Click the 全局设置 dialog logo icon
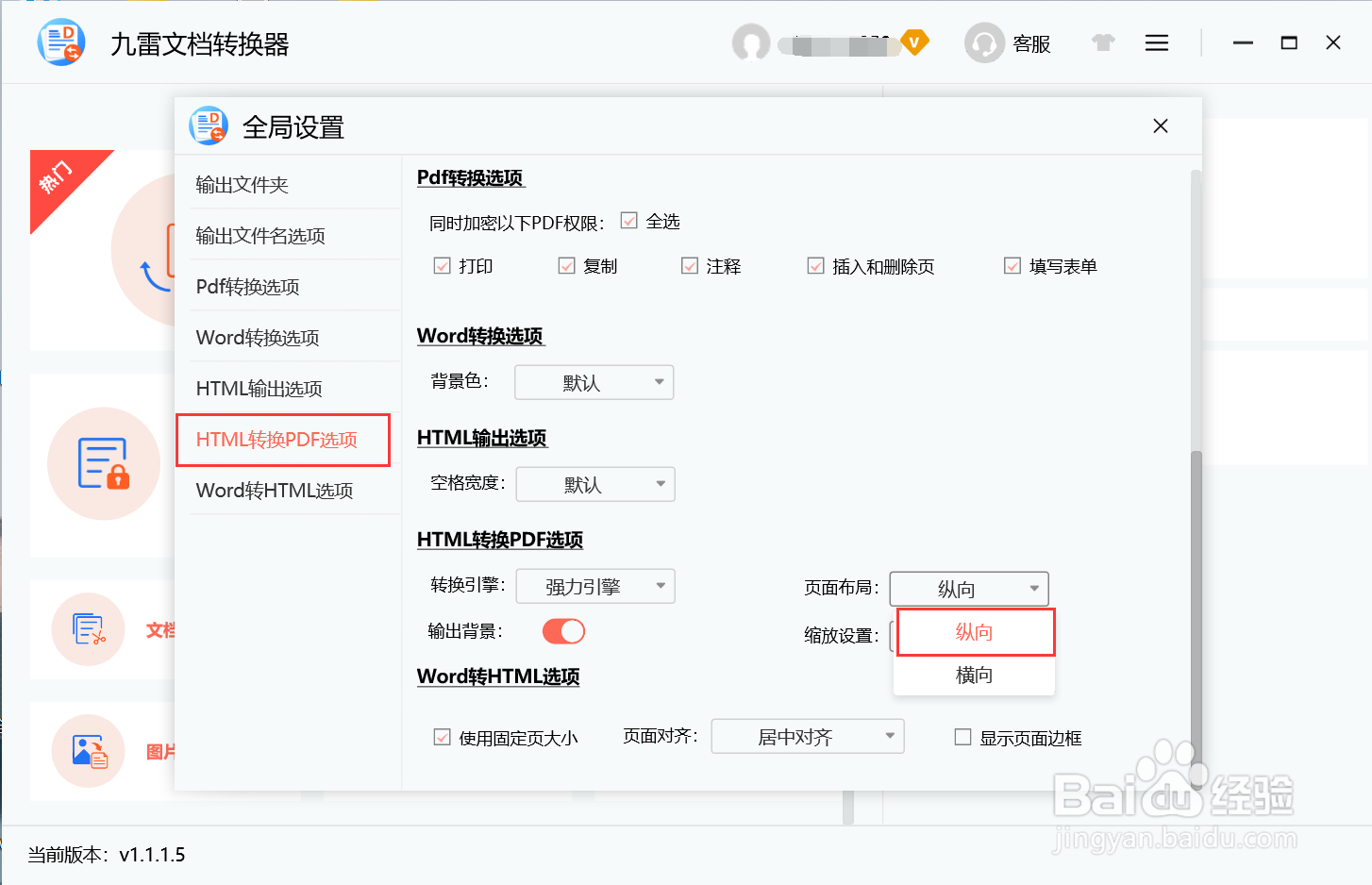Viewport: 1372px width, 885px height. tap(209, 125)
